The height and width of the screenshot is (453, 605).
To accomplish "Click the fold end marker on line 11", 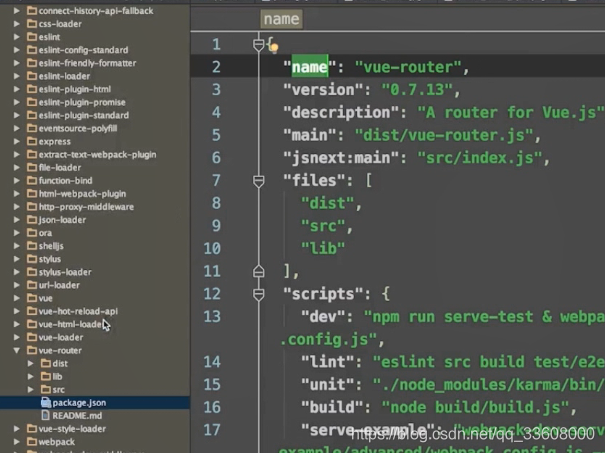I will 259,272.
